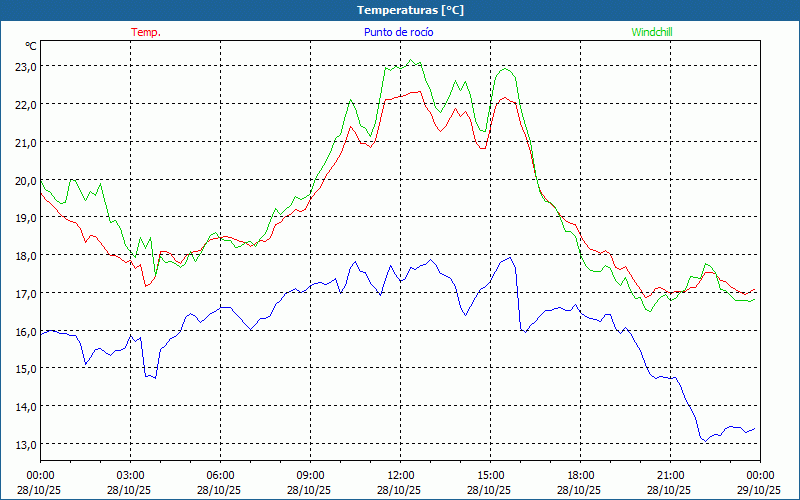This screenshot has height=500, width=800.
Task: Click the 12:00 time label
Action: coord(400,475)
